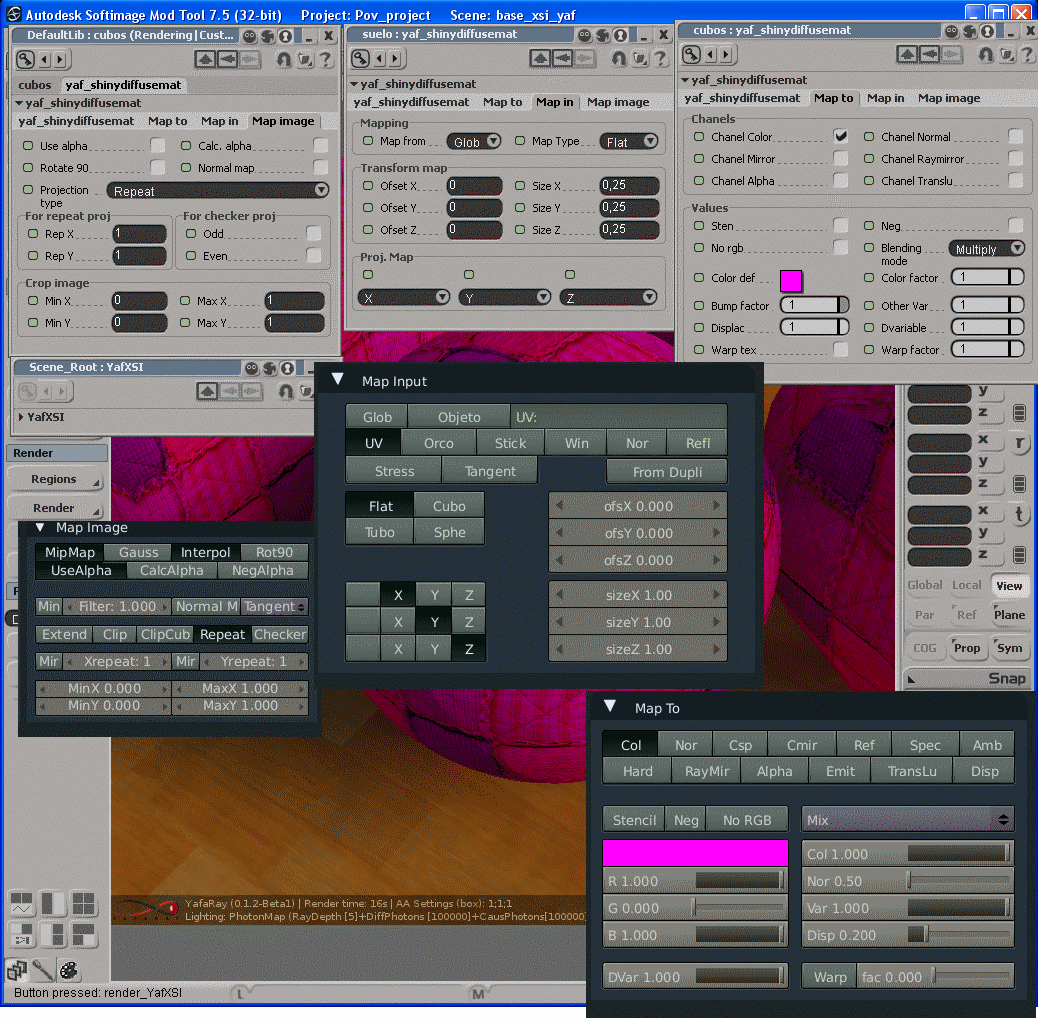Viewport: 1038px width, 1020px height.
Task: Click the key lock icon in the suelo panel
Action: pos(360,59)
